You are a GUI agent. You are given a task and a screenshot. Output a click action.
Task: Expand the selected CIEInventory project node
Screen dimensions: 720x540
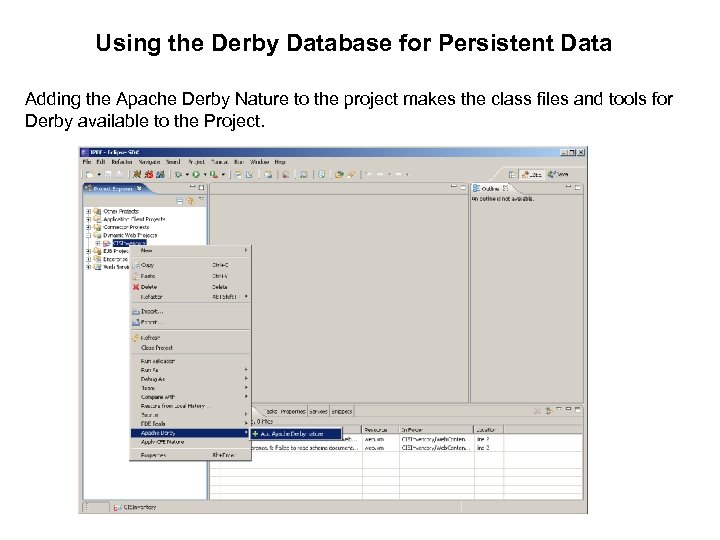(x=97, y=243)
